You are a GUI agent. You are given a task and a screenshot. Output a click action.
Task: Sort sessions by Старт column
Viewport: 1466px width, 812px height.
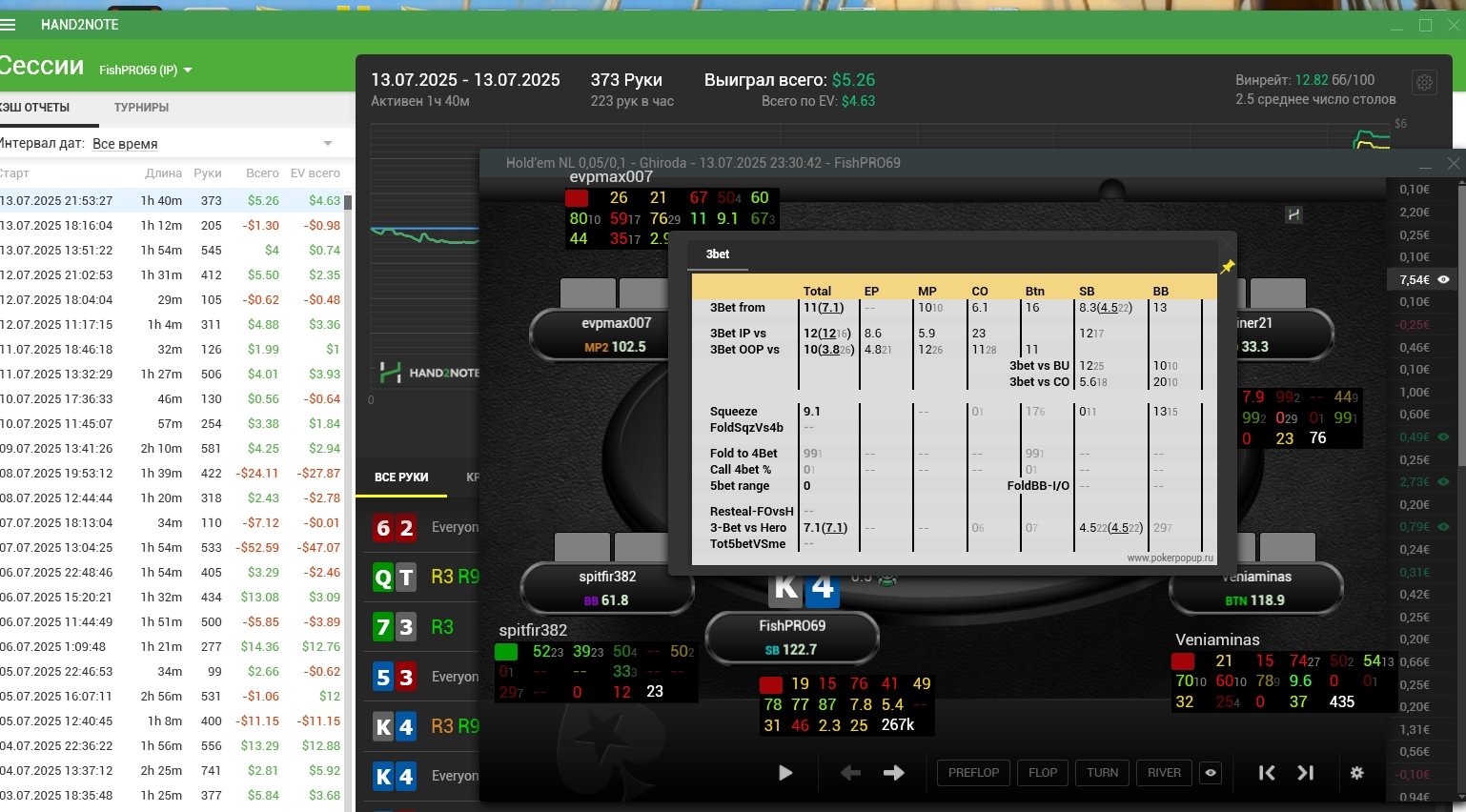coord(14,173)
